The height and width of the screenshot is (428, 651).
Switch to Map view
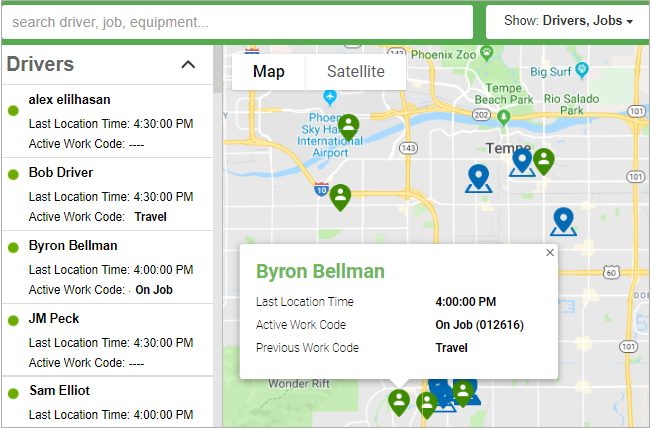click(268, 71)
